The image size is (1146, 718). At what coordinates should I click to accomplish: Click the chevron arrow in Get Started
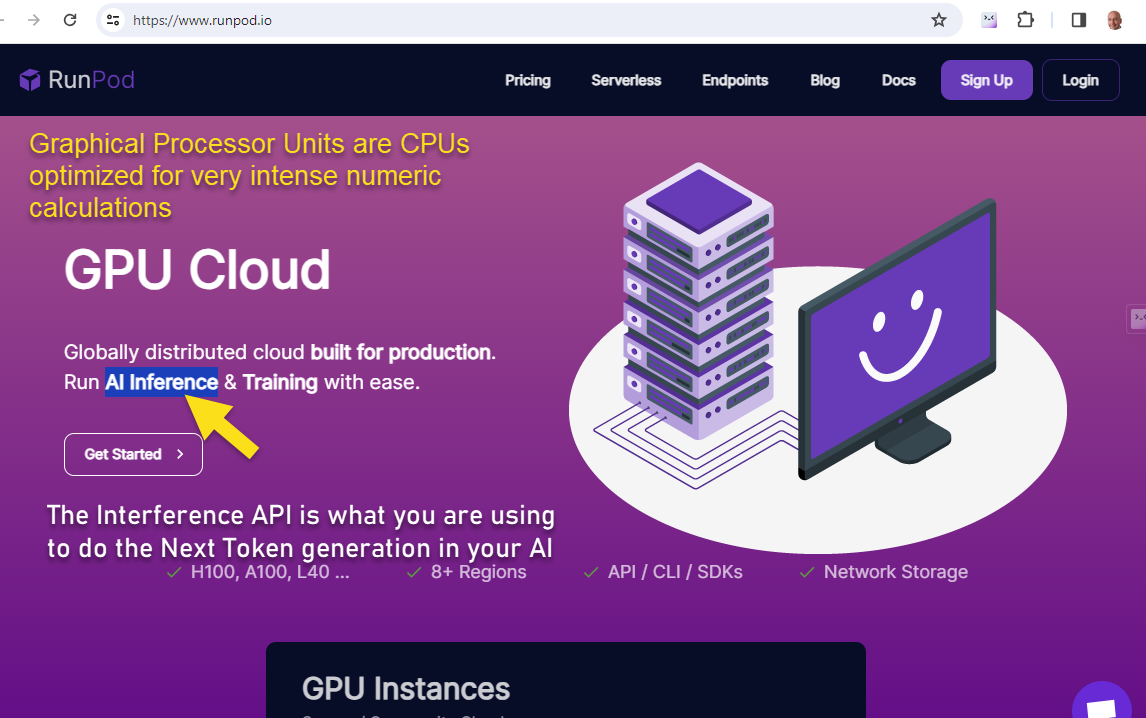pos(180,454)
